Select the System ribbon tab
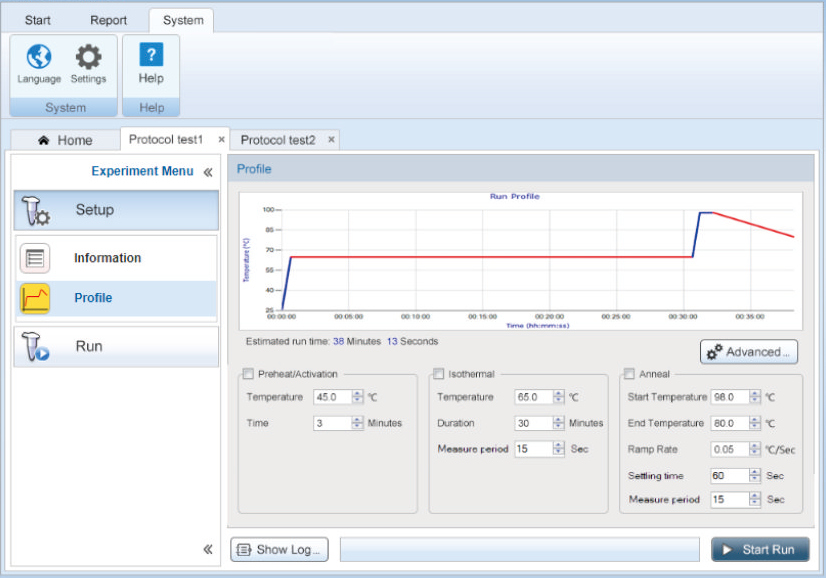826x578 pixels. (x=183, y=20)
